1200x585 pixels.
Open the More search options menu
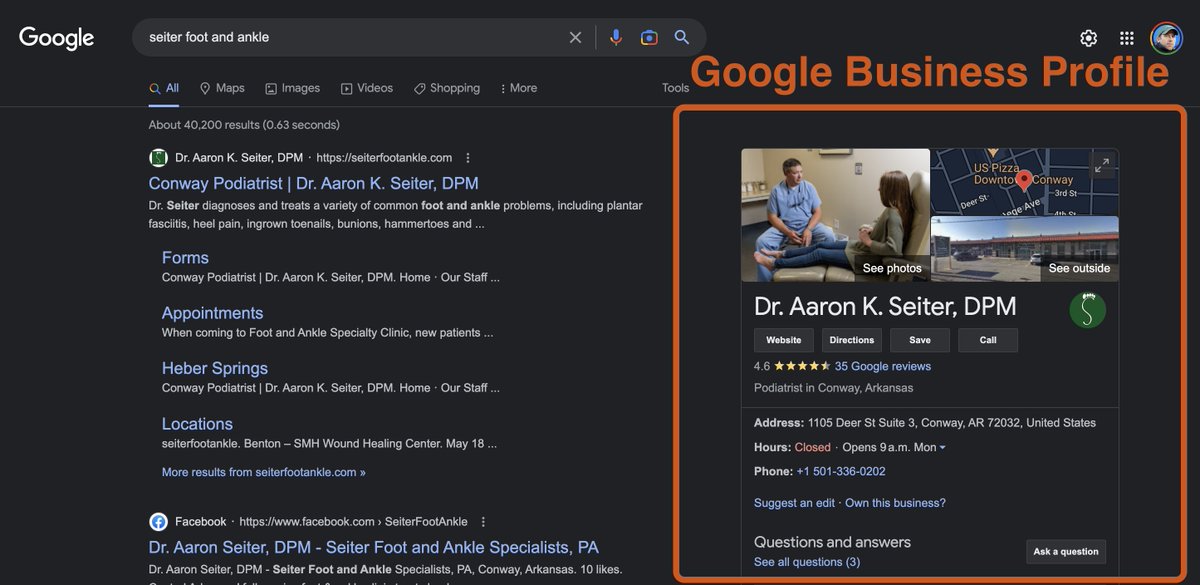tap(518, 88)
